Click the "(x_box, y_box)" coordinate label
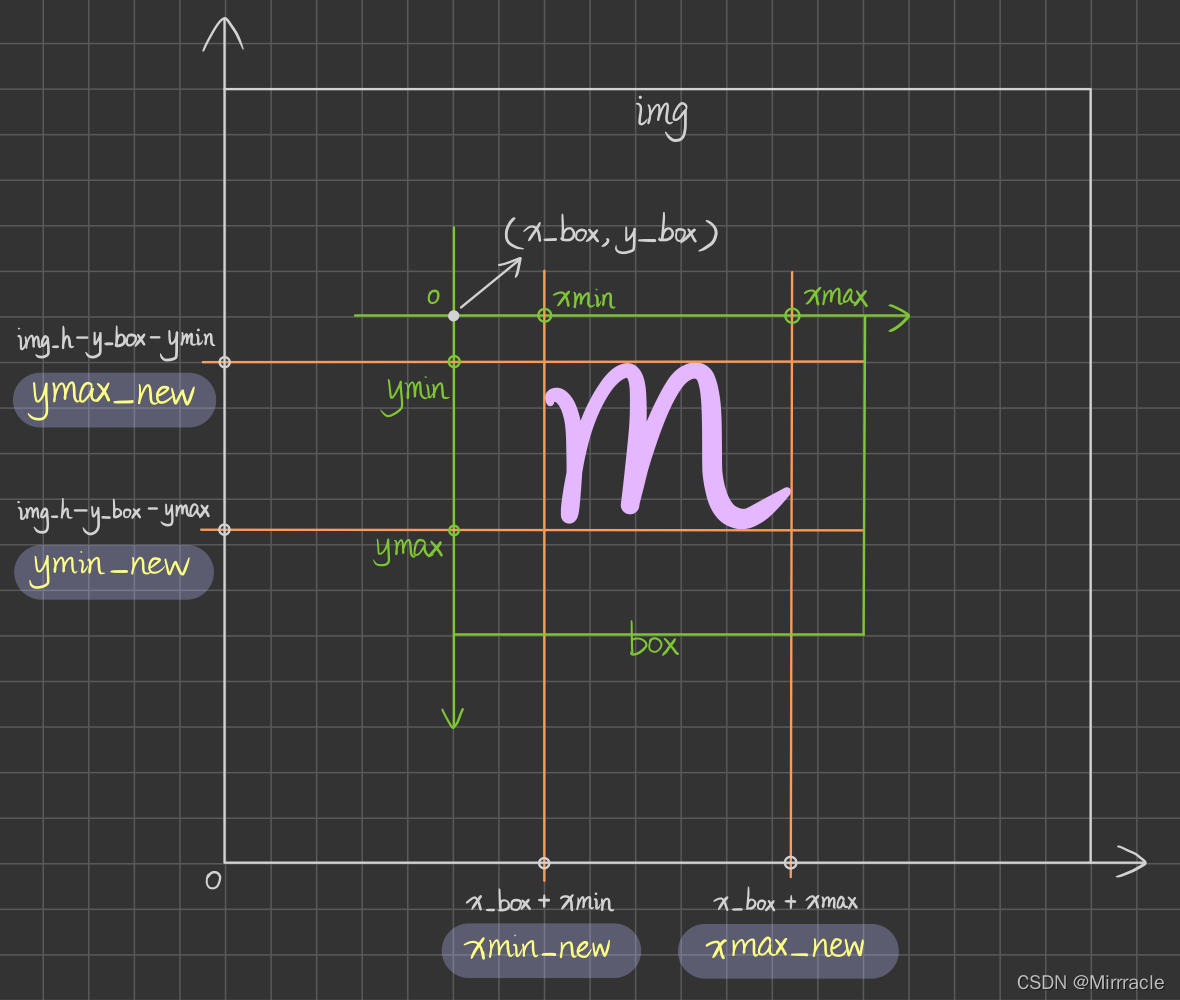 611,234
